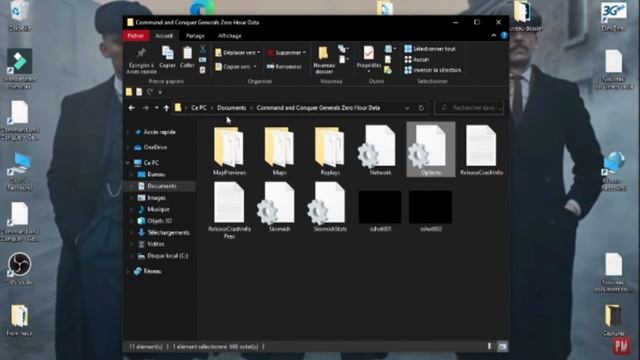The height and width of the screenshot is (360, 640).
Task: Open the Fichier menu tab
Action: coord(136,36)
